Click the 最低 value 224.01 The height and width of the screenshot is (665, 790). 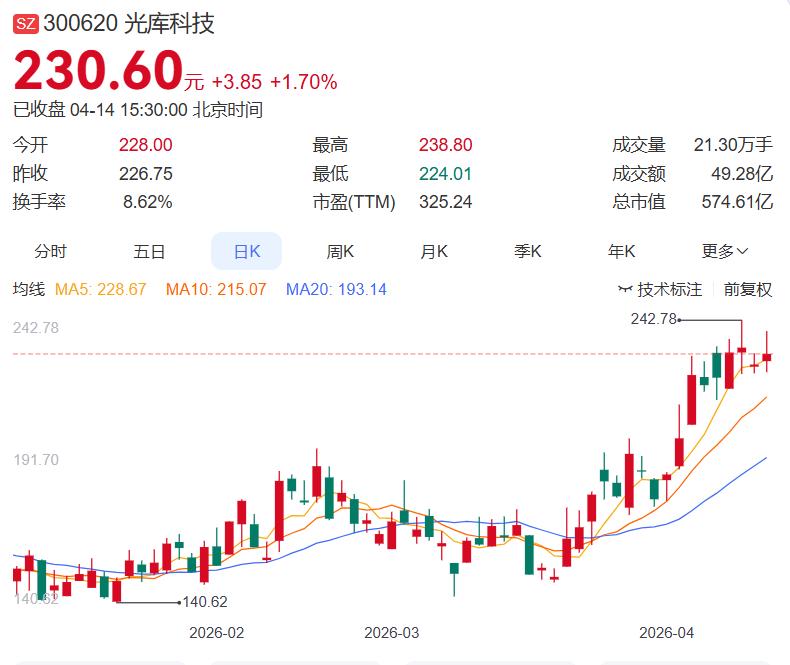point(445,174)
